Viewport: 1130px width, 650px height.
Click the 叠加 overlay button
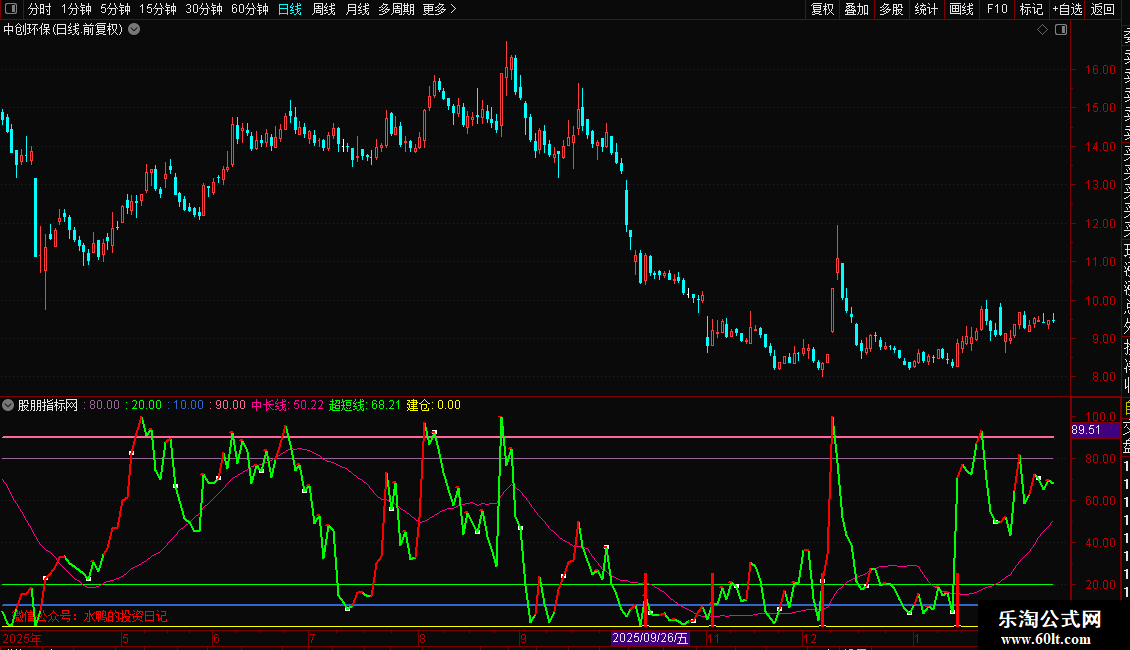click(856, 9)
